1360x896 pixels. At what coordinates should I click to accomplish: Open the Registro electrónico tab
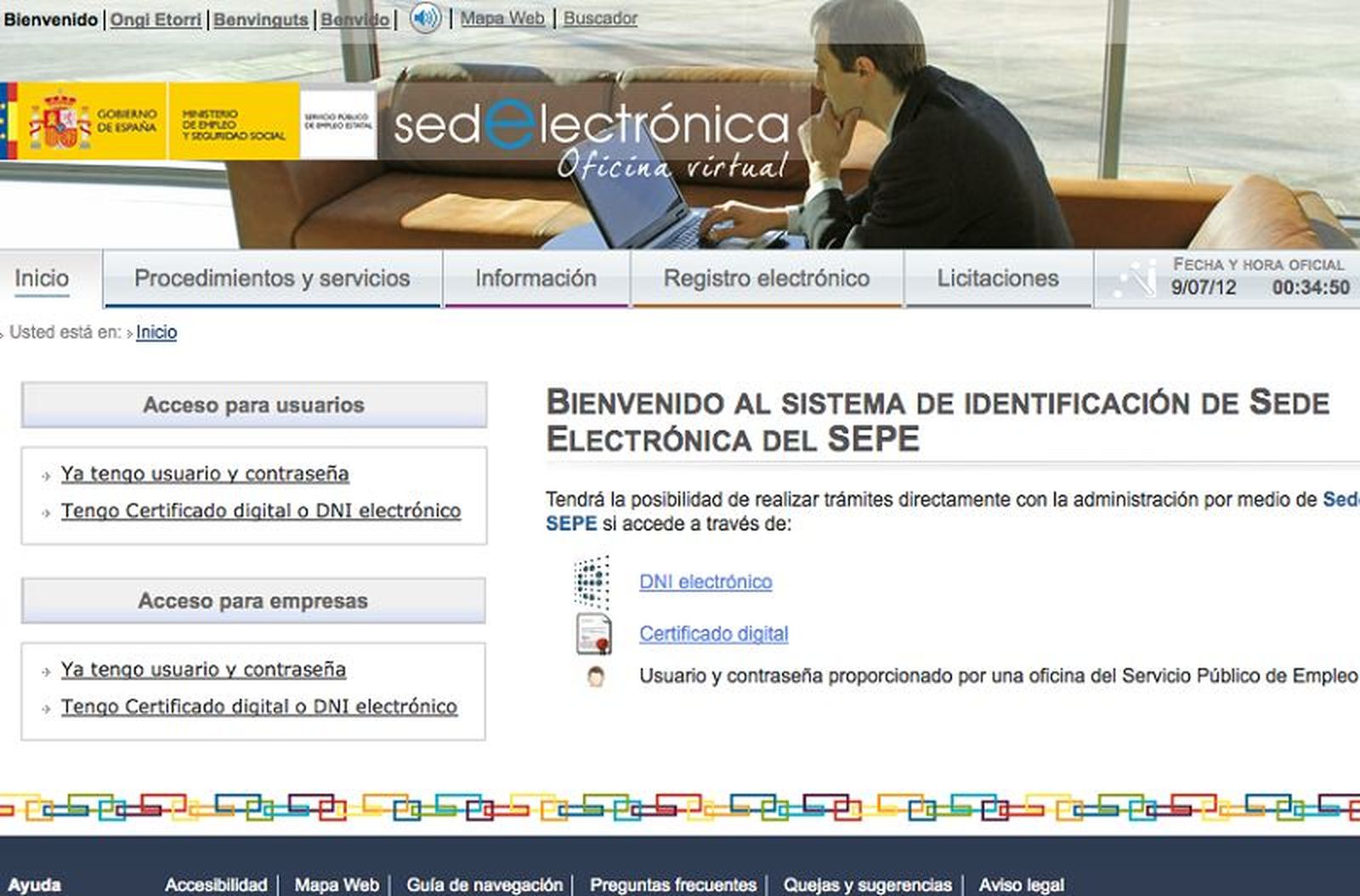pos(766,278)
